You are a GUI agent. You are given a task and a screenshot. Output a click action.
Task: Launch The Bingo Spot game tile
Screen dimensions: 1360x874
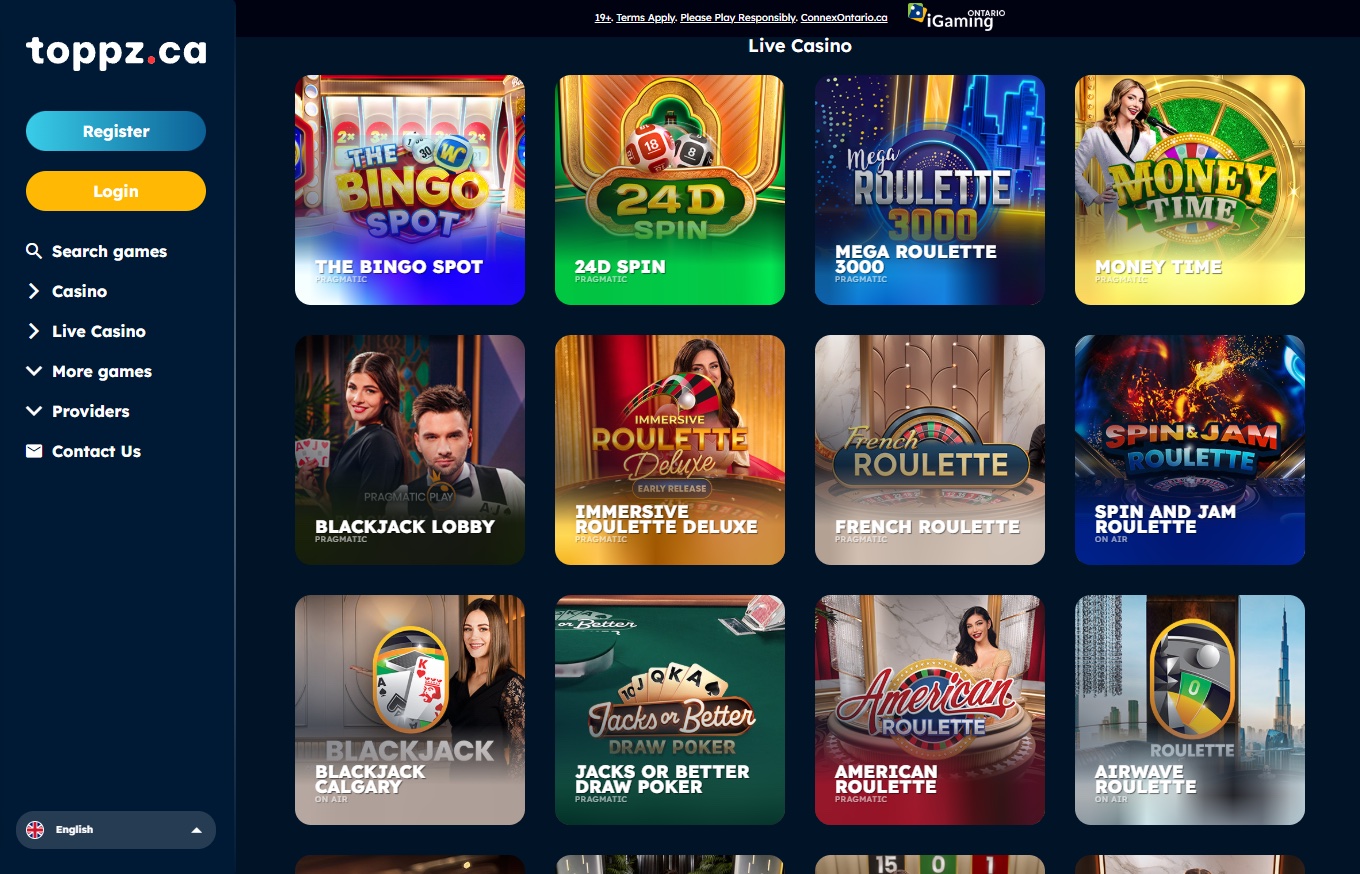(x=410, y=190)
